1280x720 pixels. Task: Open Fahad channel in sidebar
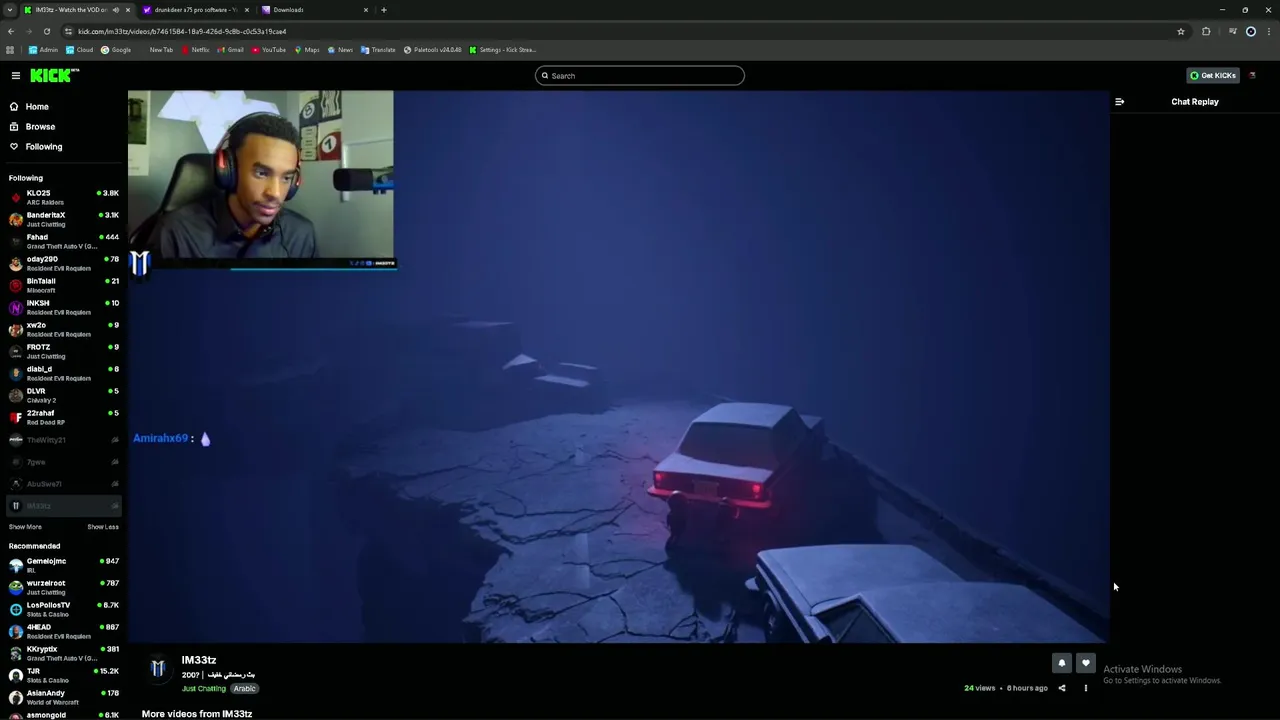[64, 241]
